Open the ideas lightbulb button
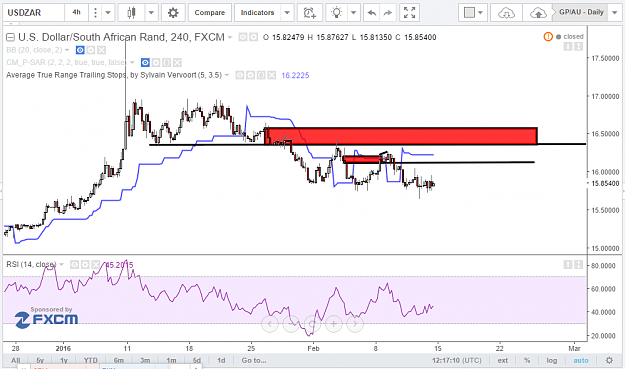625x369 pixels. [x=337, y=13]
